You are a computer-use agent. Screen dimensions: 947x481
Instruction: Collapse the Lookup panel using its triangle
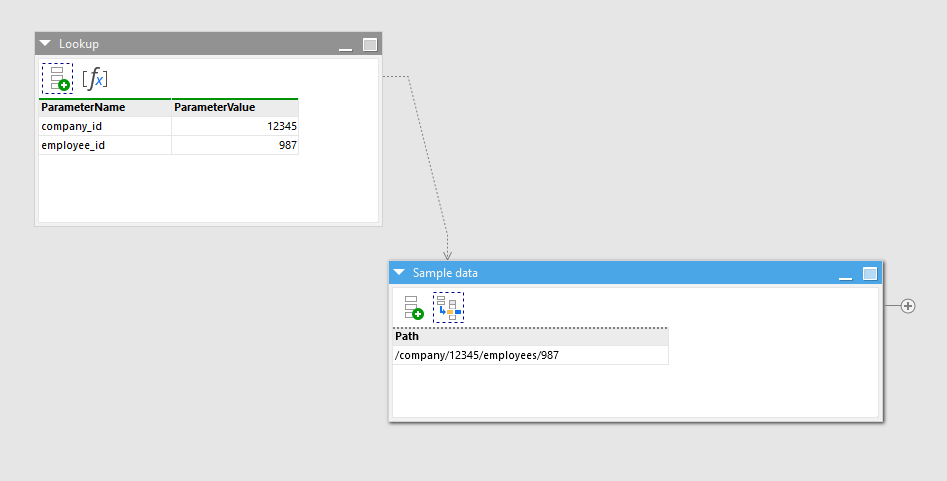pos(45,44)
